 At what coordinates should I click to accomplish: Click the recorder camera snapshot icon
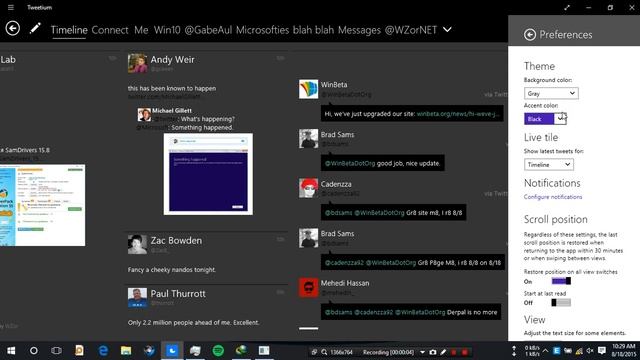click(433, 352)
